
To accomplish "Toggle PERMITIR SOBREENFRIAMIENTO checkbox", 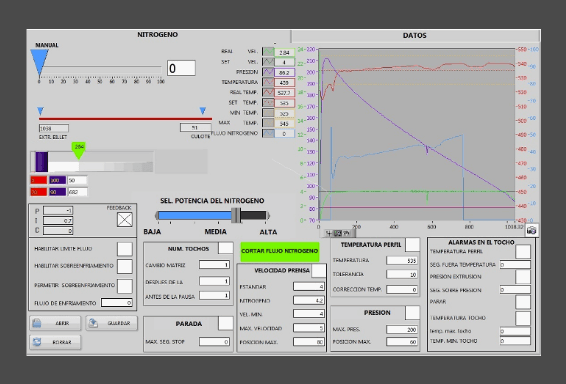I will click(125, 286).
